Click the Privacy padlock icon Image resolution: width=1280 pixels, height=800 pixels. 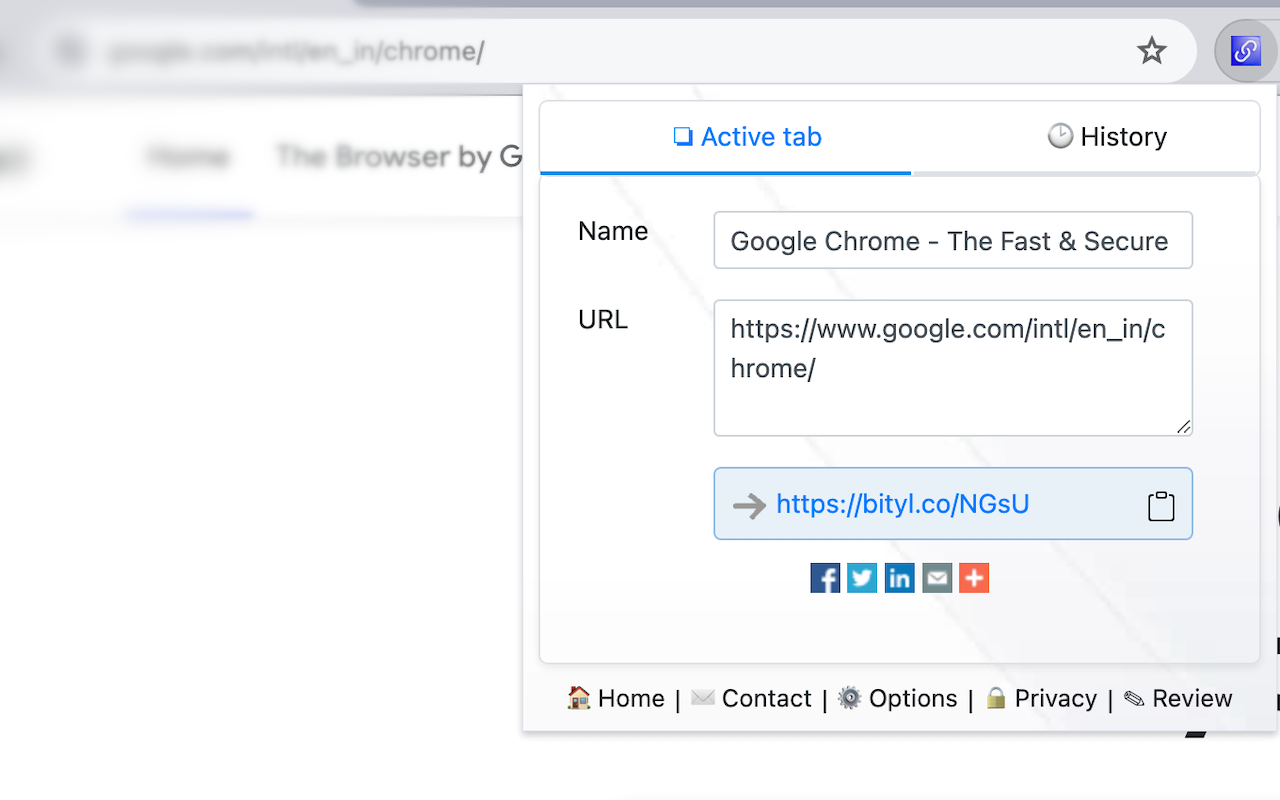(997, 698)
